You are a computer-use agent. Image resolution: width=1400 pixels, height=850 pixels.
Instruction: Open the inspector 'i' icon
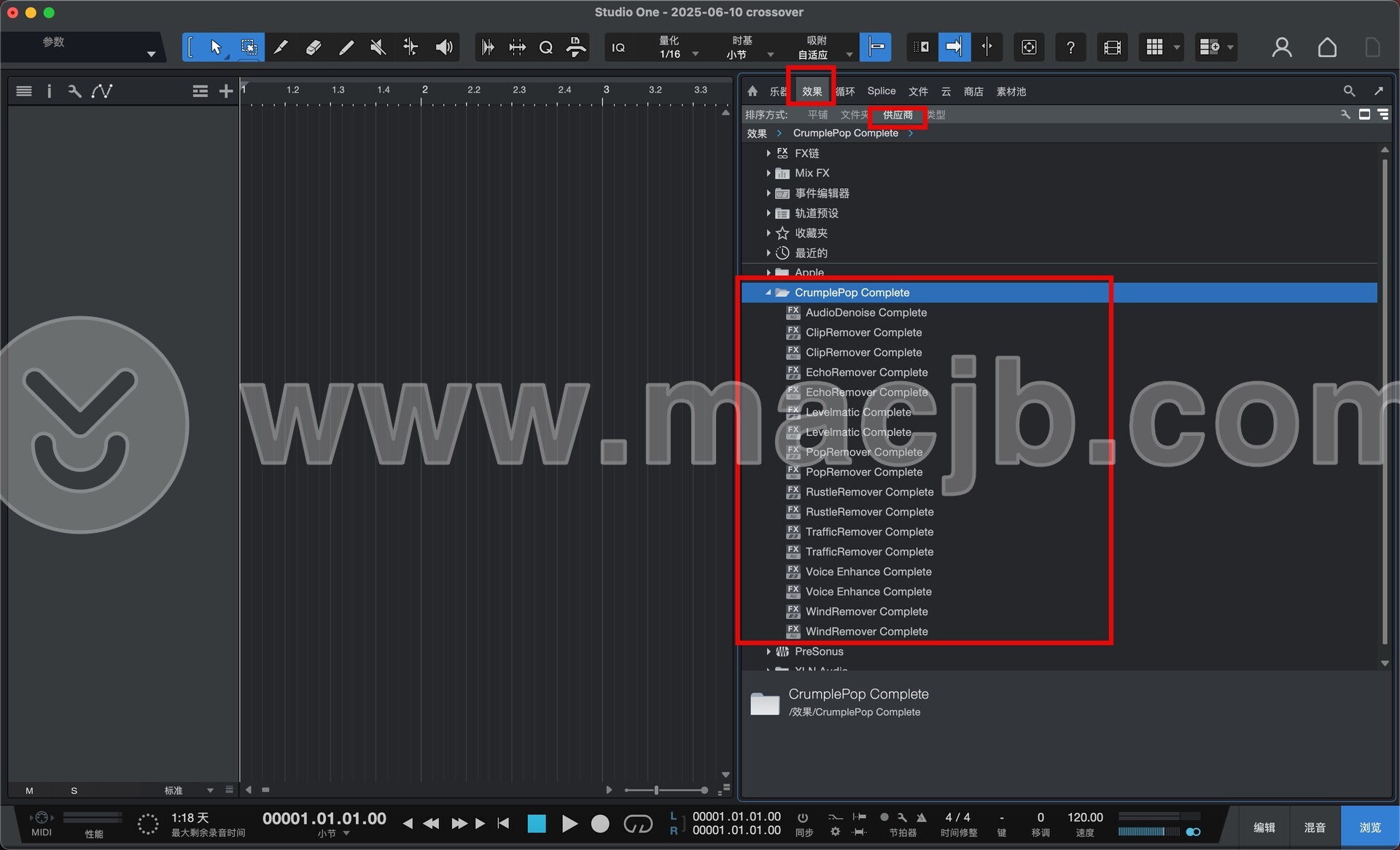[49, 91]
